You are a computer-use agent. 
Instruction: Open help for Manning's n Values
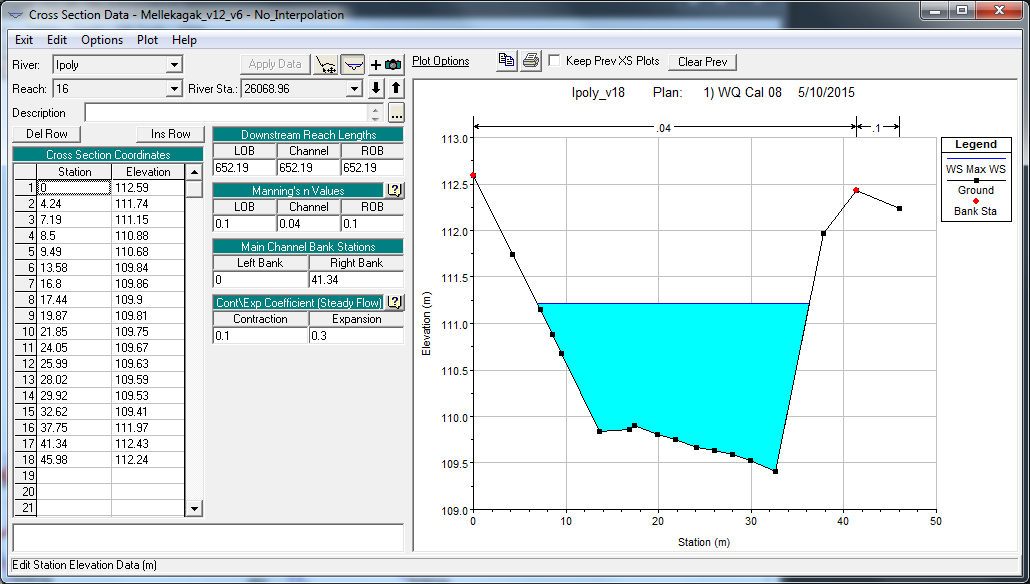pyautogui.click(x=394, y=191)
